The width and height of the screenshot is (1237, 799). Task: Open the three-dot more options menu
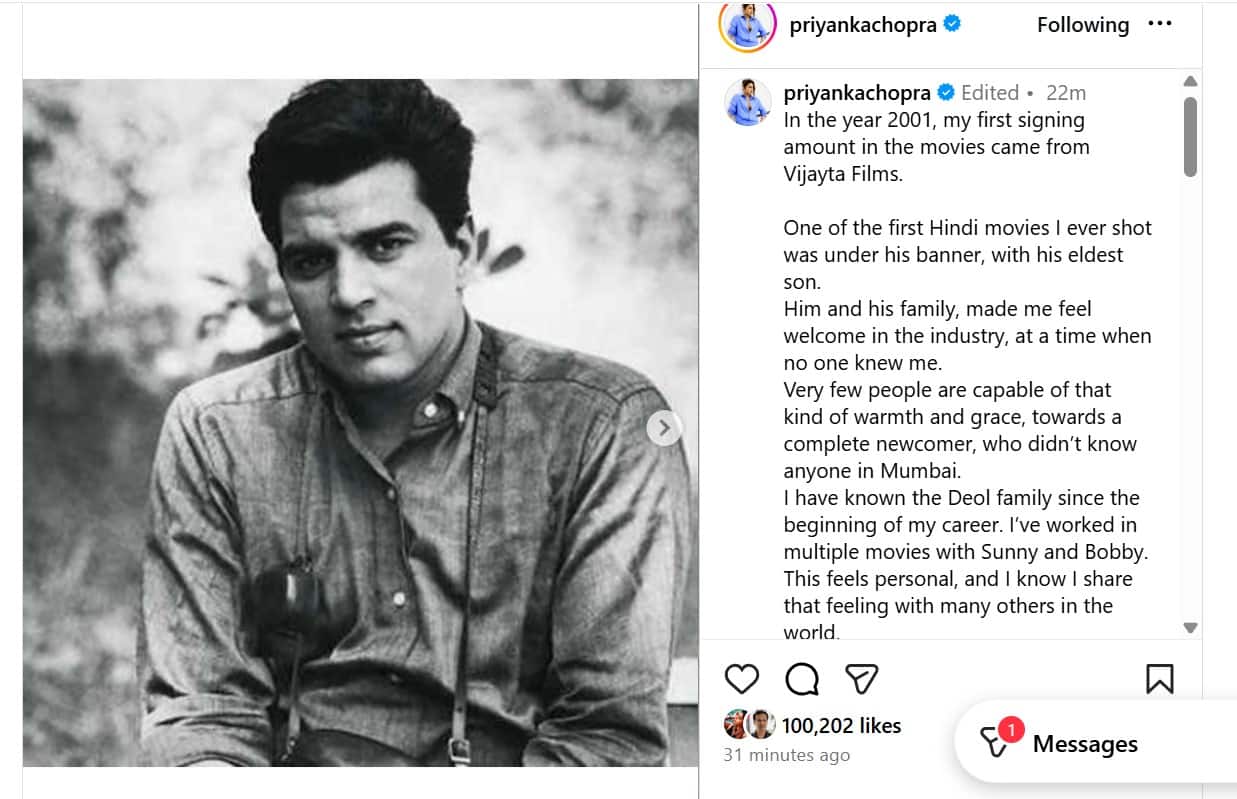(x=1160, y=24)
